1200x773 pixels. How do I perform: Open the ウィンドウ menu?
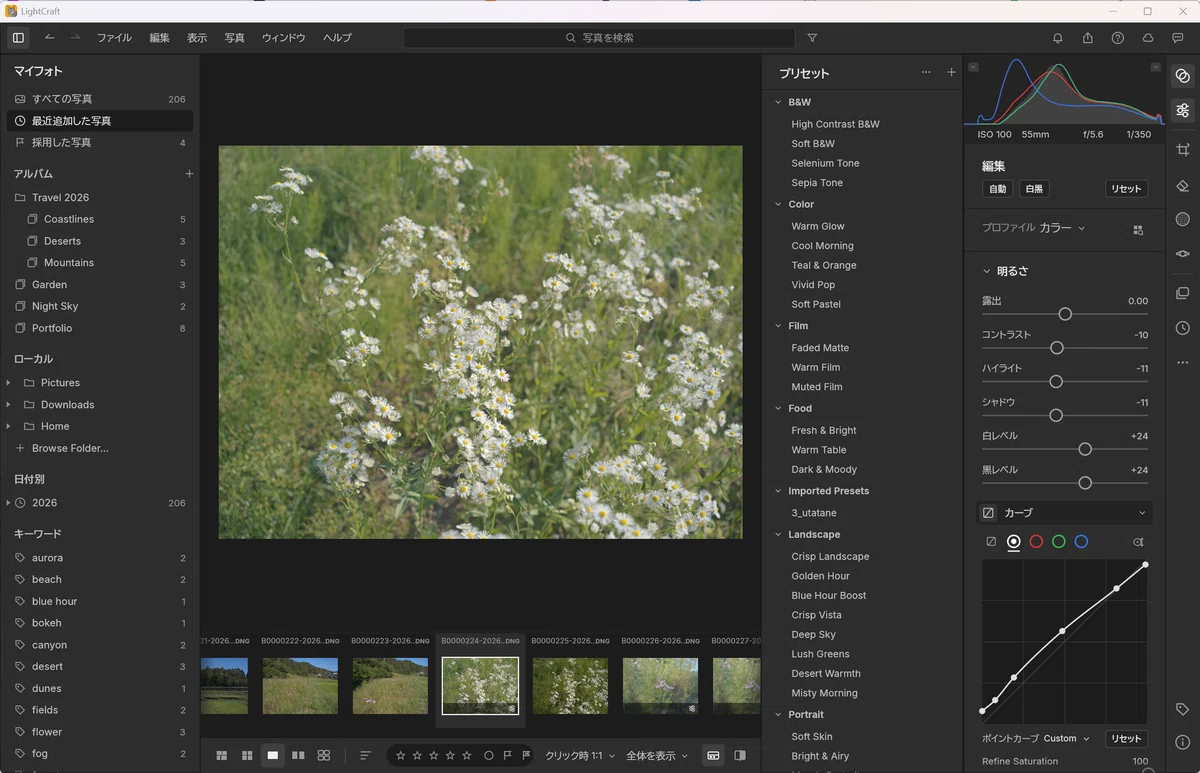click(x=284, y=38)
